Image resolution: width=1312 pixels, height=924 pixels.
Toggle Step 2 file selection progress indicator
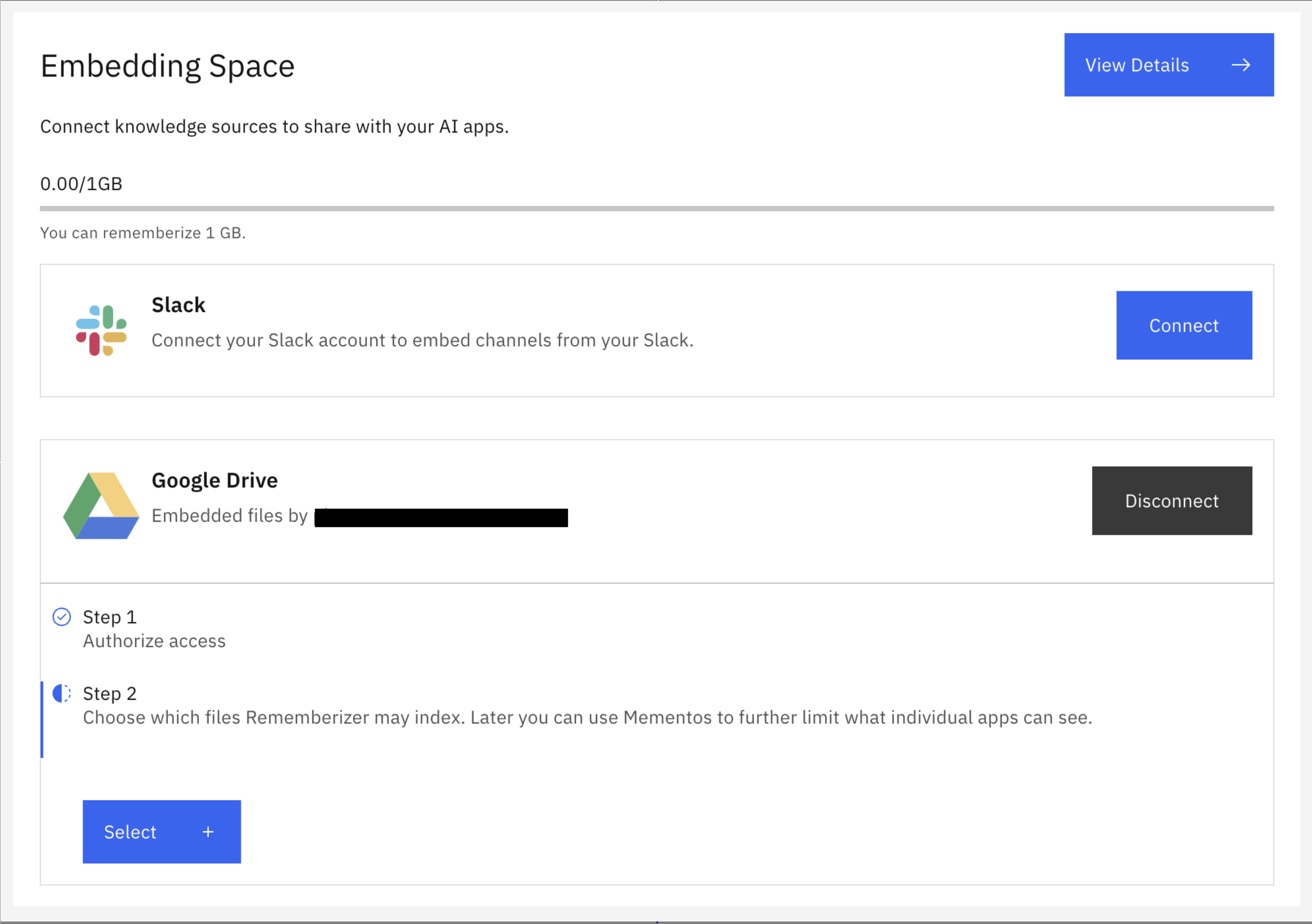click(62, 693)
